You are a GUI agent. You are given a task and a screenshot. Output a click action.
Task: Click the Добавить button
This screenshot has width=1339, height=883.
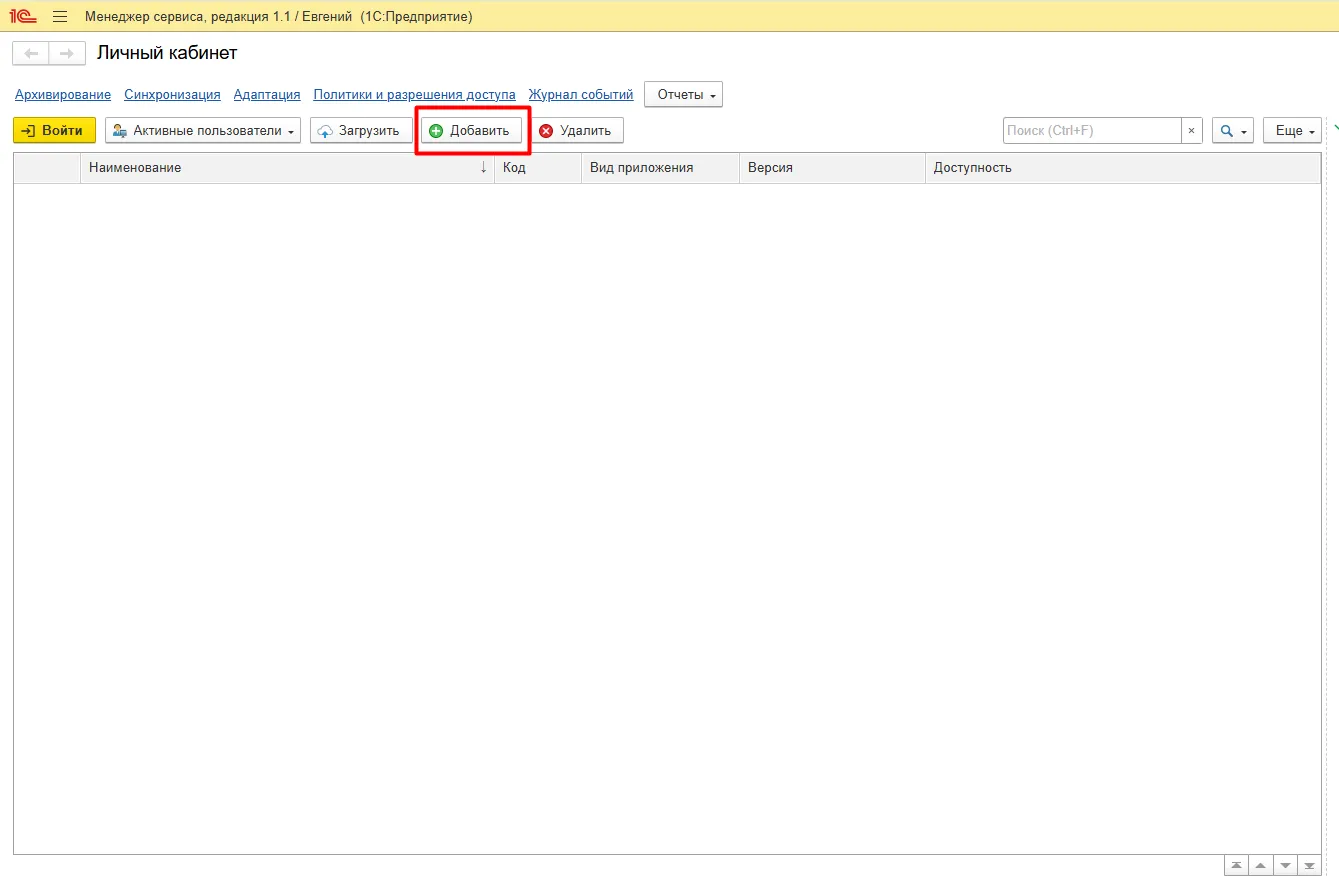click(471, 131)
